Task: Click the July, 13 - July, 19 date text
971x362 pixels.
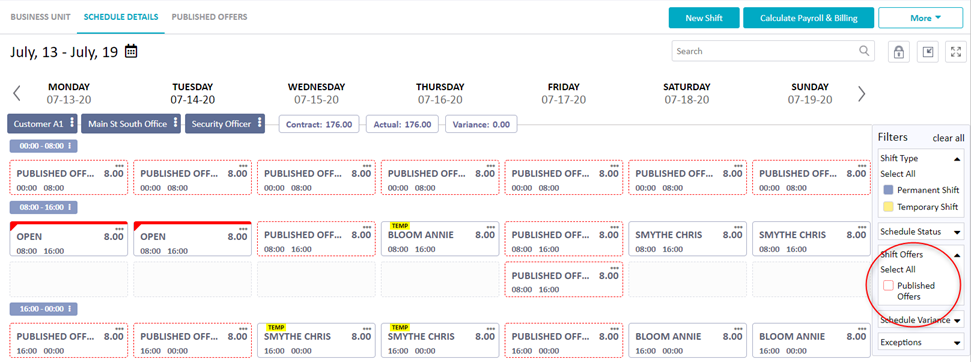Action: [64, 52]
